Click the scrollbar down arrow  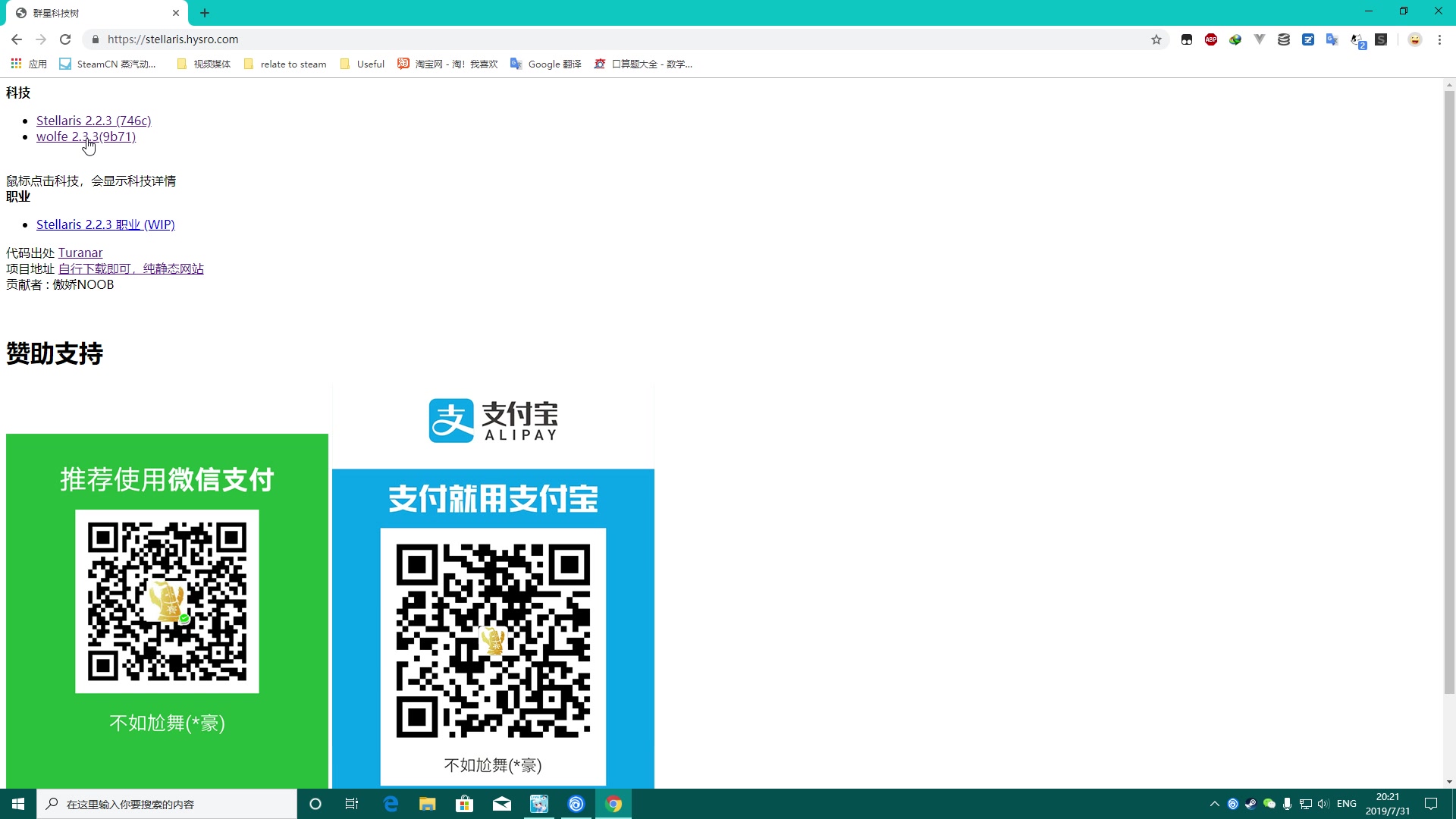click(1449, 782)
